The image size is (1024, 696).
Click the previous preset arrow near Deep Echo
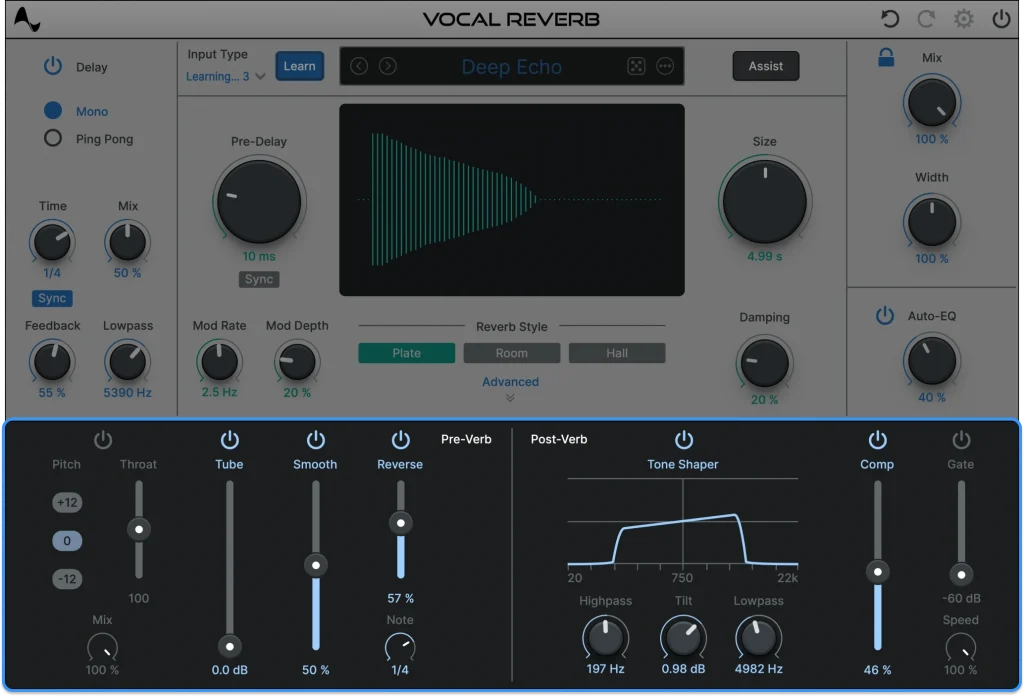(x=358, y=66)
